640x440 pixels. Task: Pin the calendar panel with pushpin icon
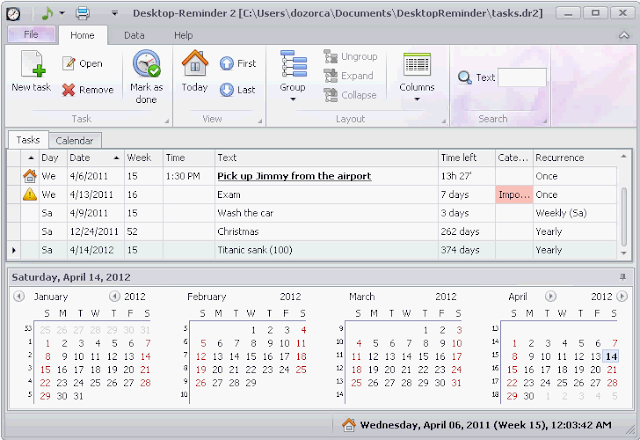(x=623, y=277)
